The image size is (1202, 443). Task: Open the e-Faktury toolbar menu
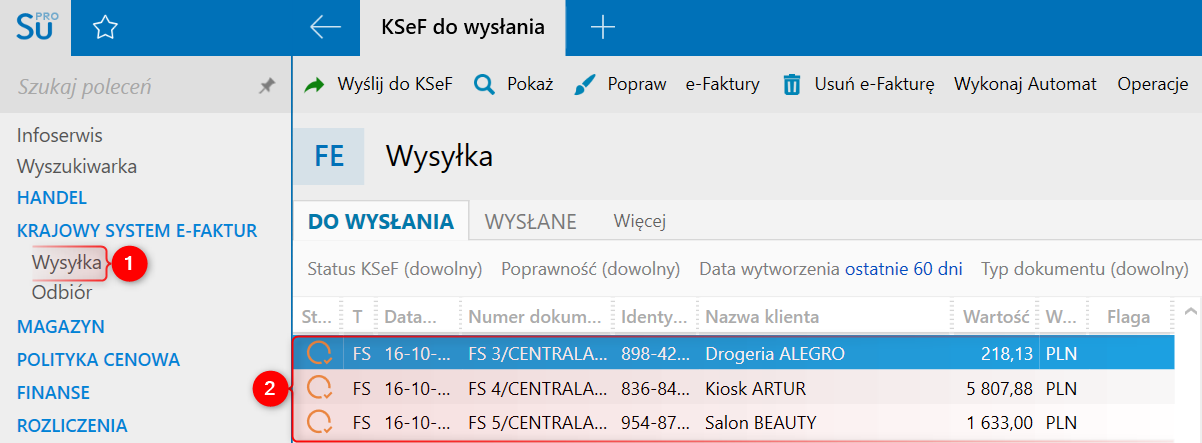tap(722, 85)
